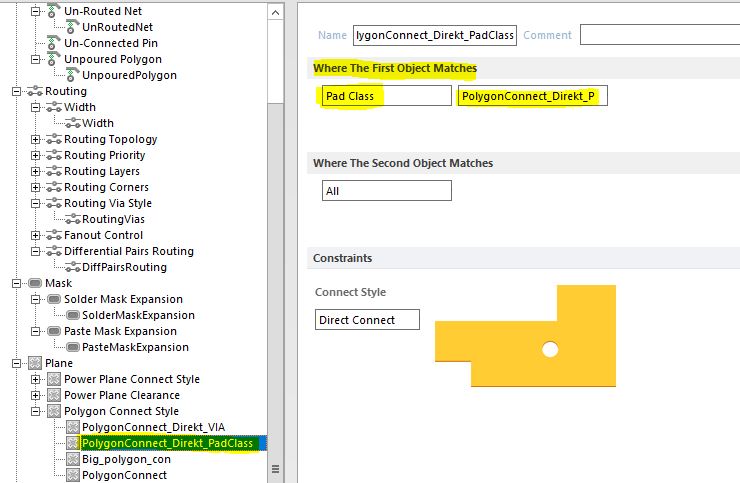Select the Big_polygon_con rule
740x483 pixels.
[126, 459]
